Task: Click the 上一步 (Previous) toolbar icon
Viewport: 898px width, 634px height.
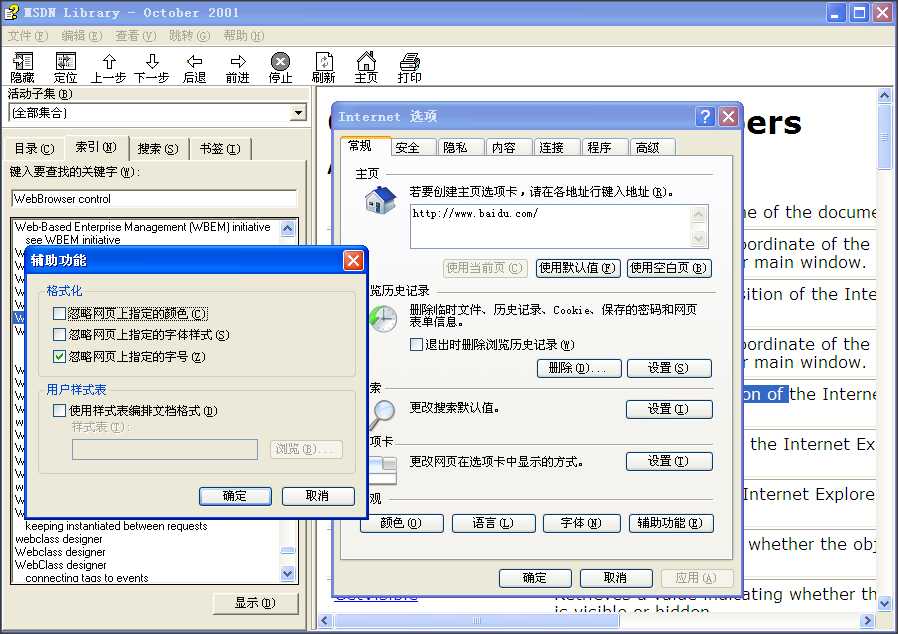Action: pyautogui.click(x=109, y=68)
